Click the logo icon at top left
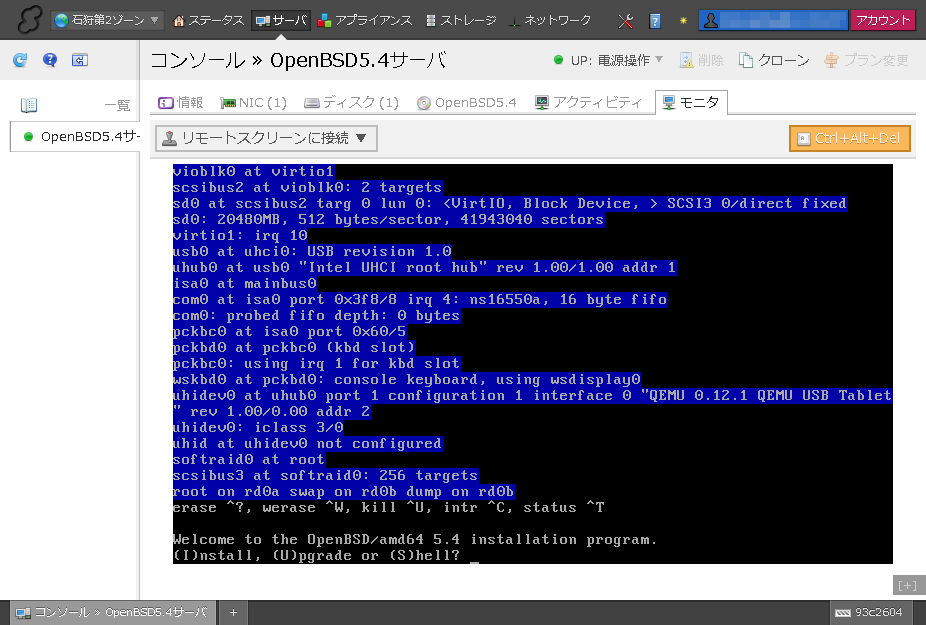Screen dimensions: 926x625 pyautogui.click(x=25, y=20)
